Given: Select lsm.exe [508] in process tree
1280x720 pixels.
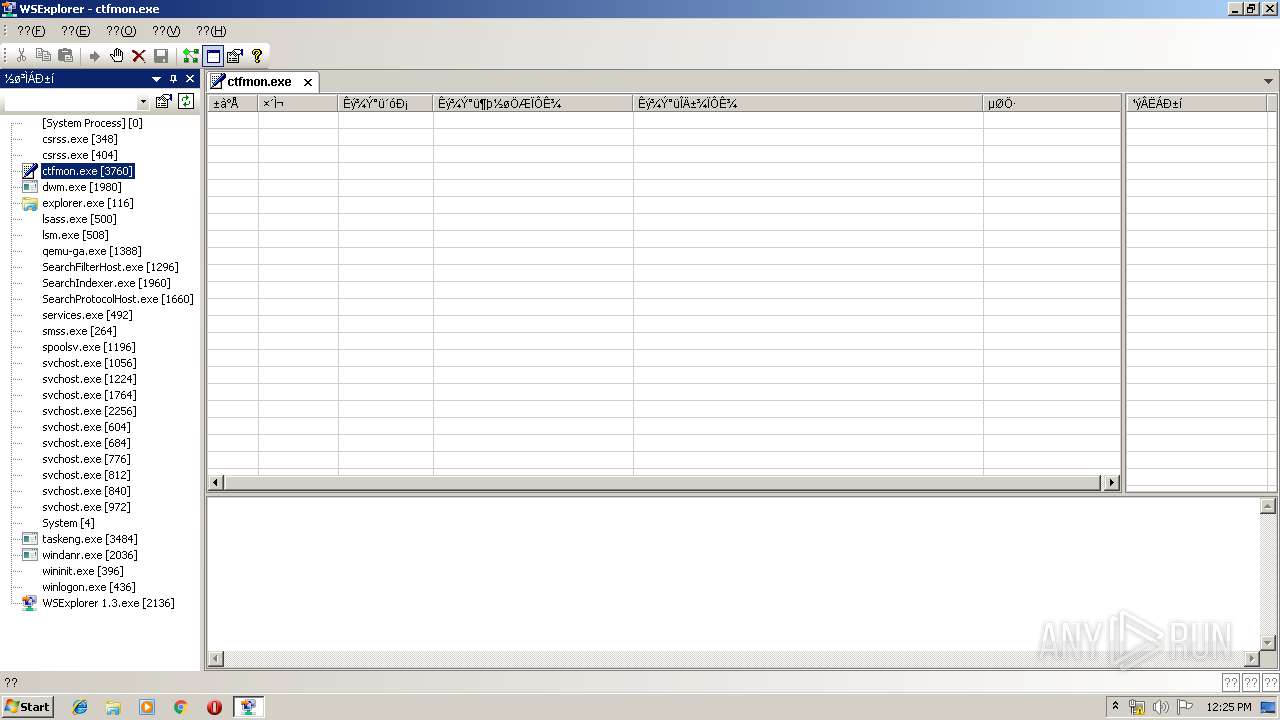Looking at the screenshot, I should click(75, 235).
